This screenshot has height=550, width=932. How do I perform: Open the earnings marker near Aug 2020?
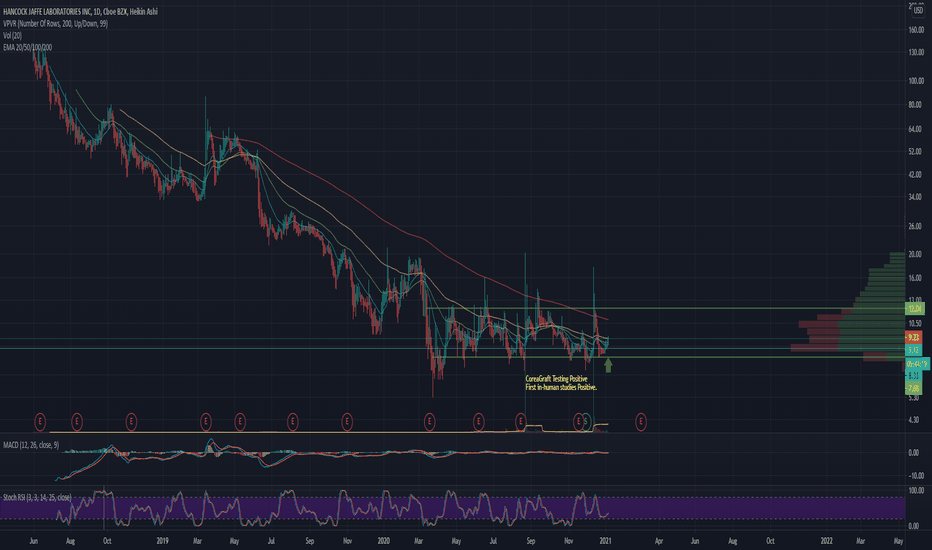(x=521, y=422)
